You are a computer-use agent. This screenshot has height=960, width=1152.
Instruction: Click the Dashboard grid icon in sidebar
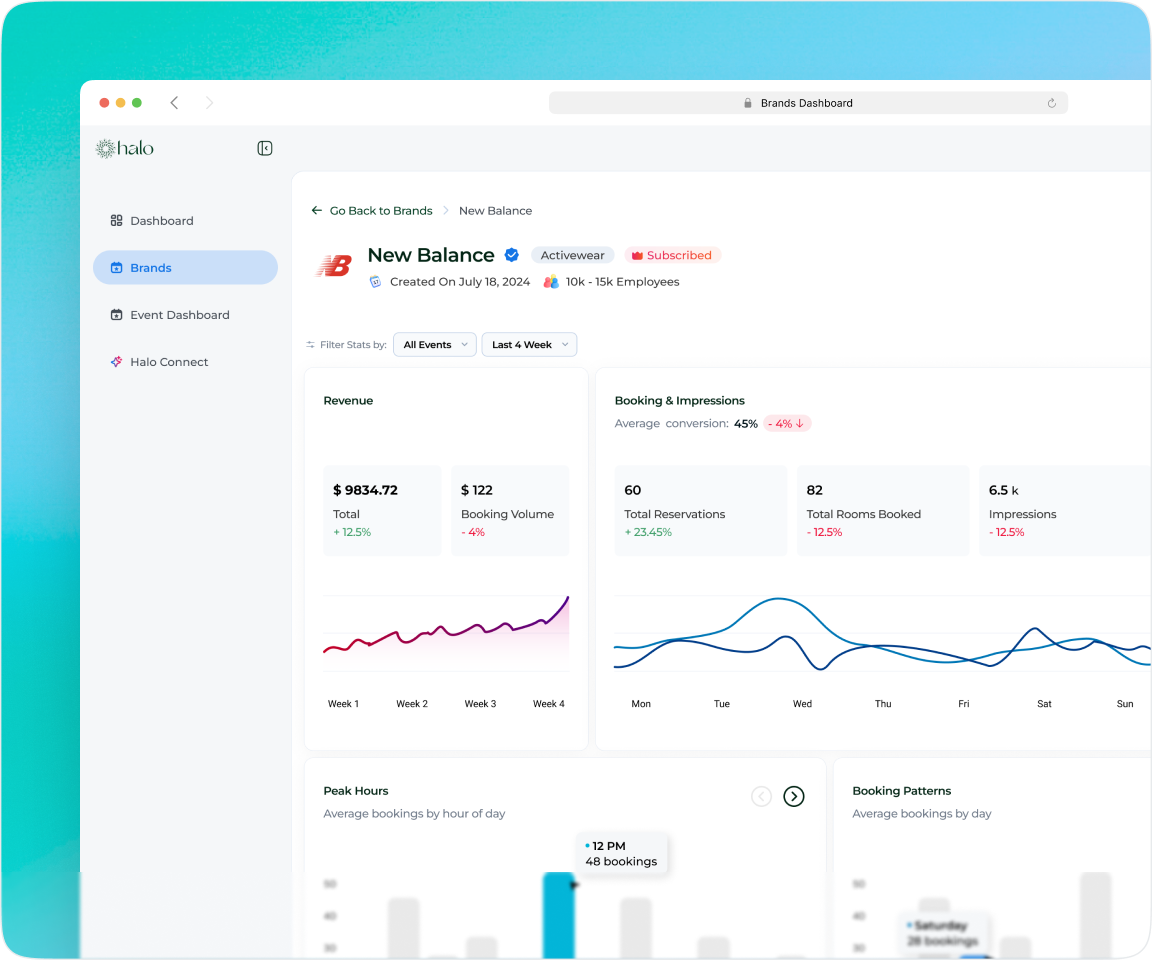point(116,220)
